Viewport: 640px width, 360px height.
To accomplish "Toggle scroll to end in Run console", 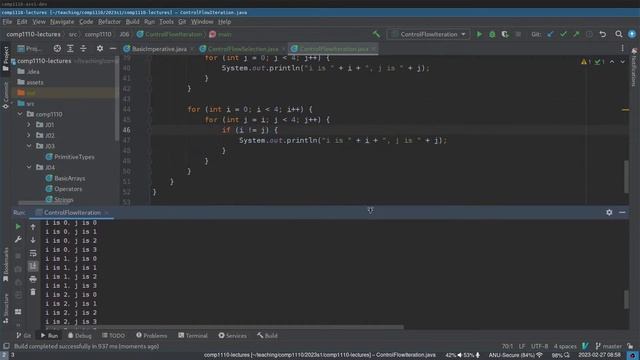I will coord(33,266).
